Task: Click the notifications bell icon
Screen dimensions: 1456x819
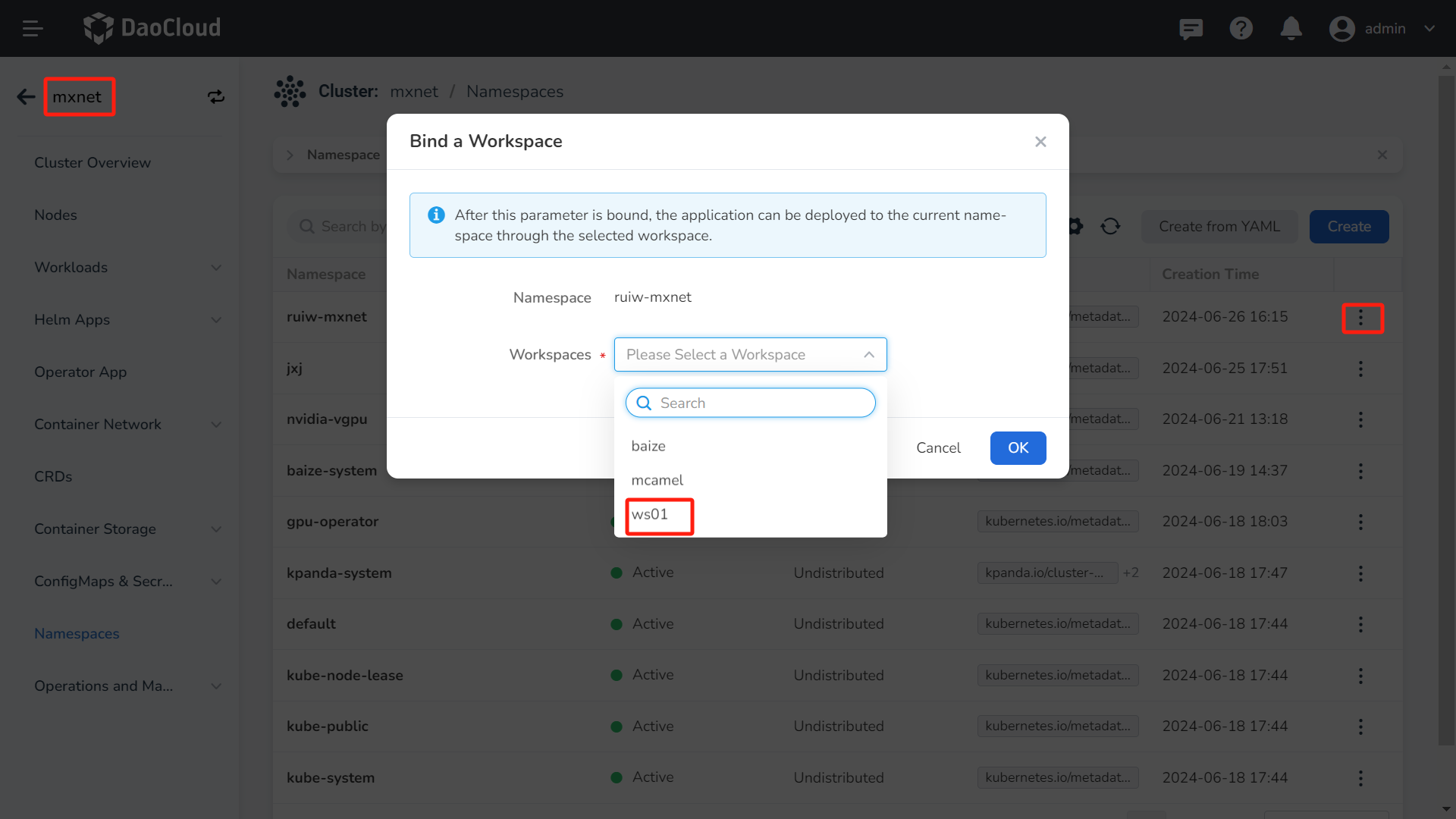Action: click(x=1291, y=28)
